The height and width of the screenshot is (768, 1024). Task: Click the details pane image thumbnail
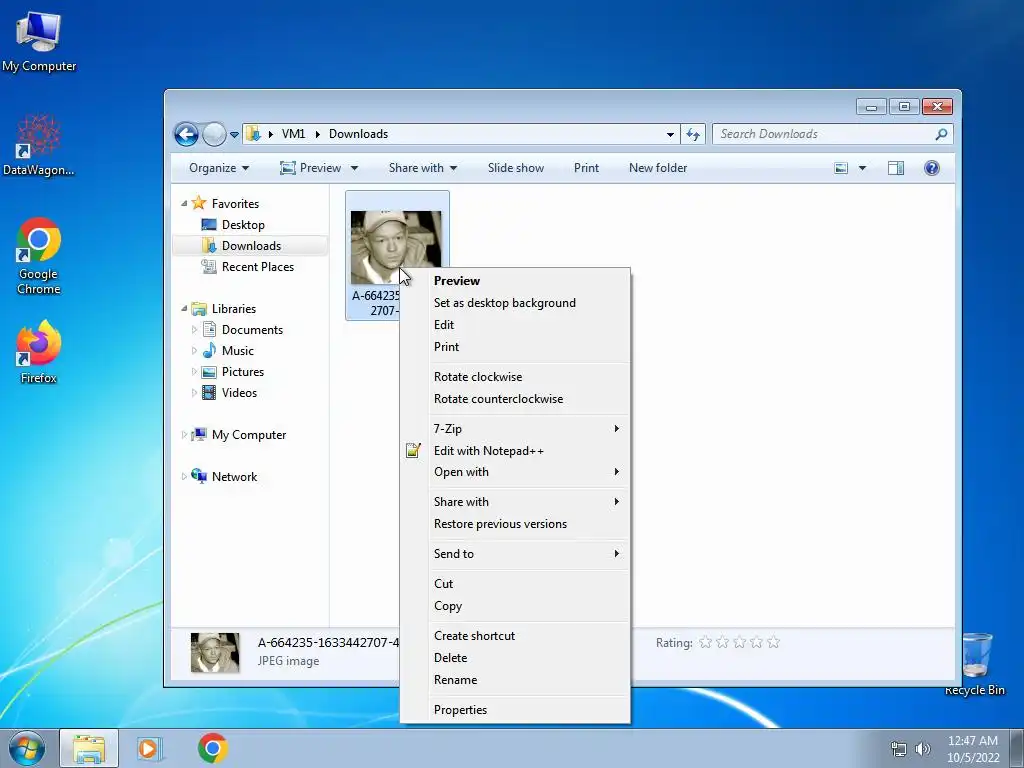pos(215,652)
